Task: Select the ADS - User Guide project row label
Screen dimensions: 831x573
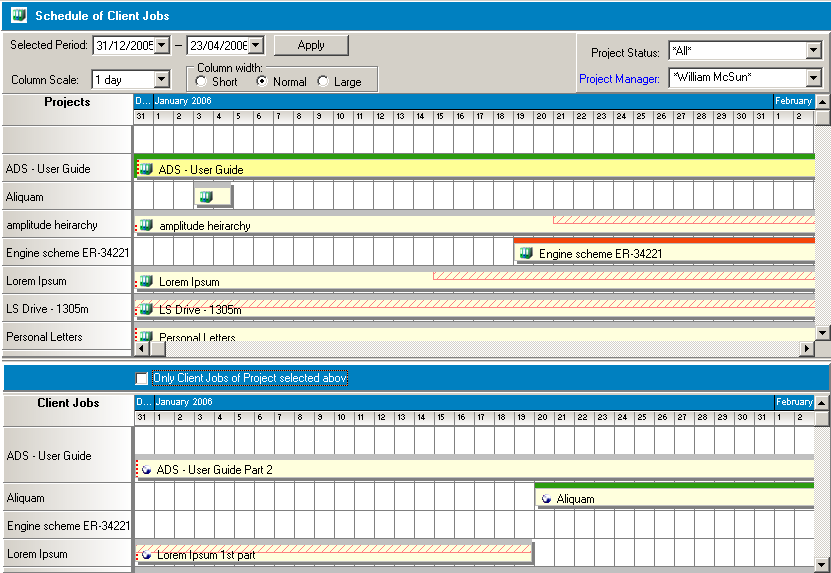Action: 67,169
